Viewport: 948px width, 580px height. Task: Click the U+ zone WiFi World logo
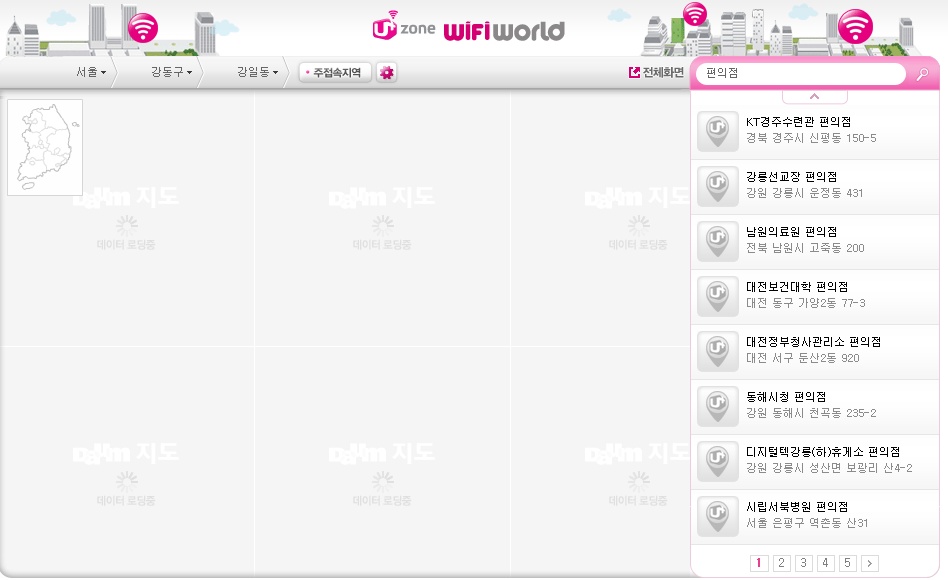pyautogui.click(x=469, y=27)
